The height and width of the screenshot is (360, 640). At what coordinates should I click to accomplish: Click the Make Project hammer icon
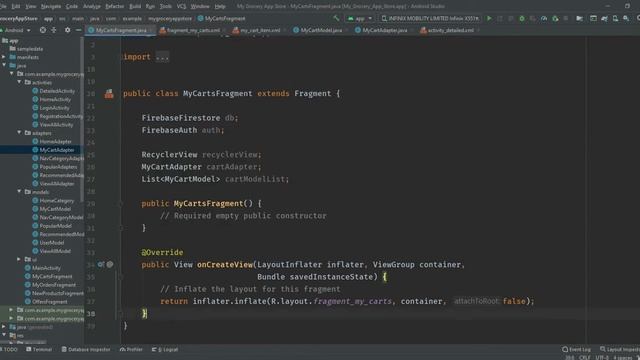point(336,18)
